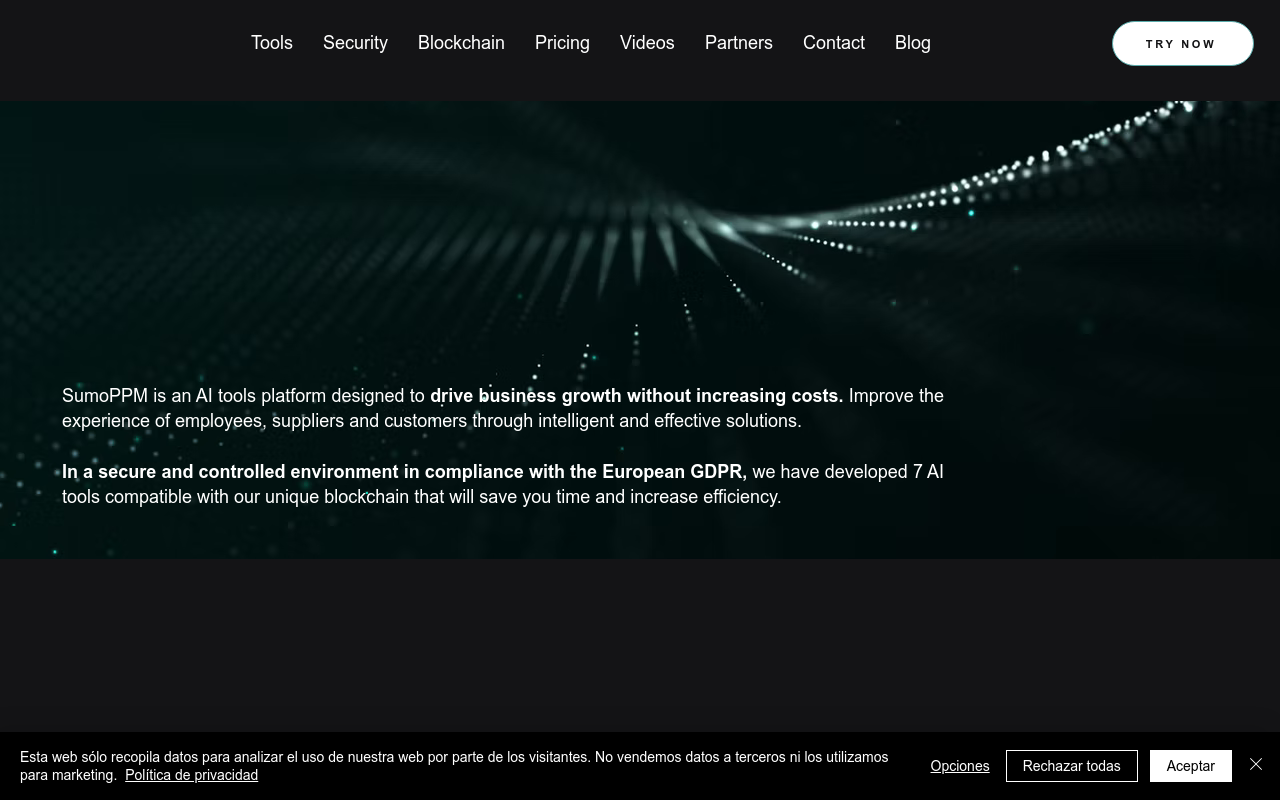Reject all cookies with Rechazar todas
The image size is (1280, 800).
pos(1072,766)
